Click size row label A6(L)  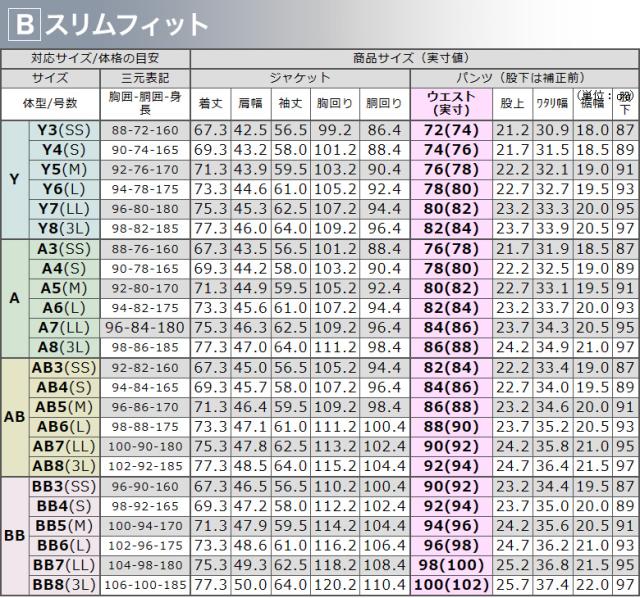pyautogui.click(x=64, y=308)
